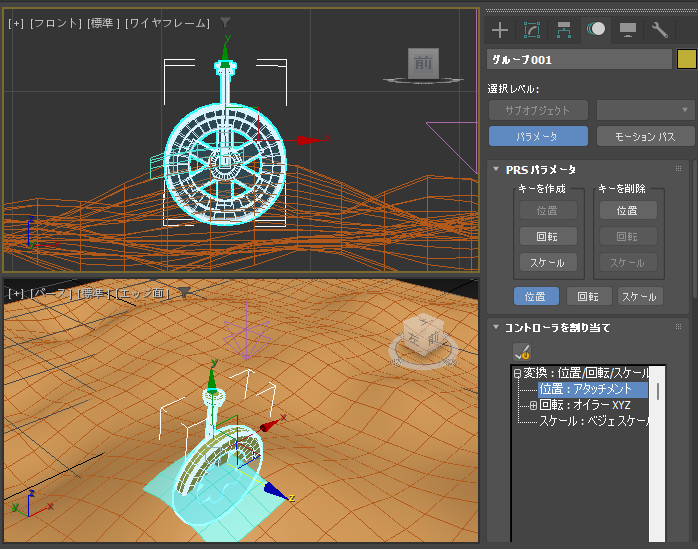Click 回転 under キーを削除
Screen dimensions: 698x549
[x=628, y=236]
